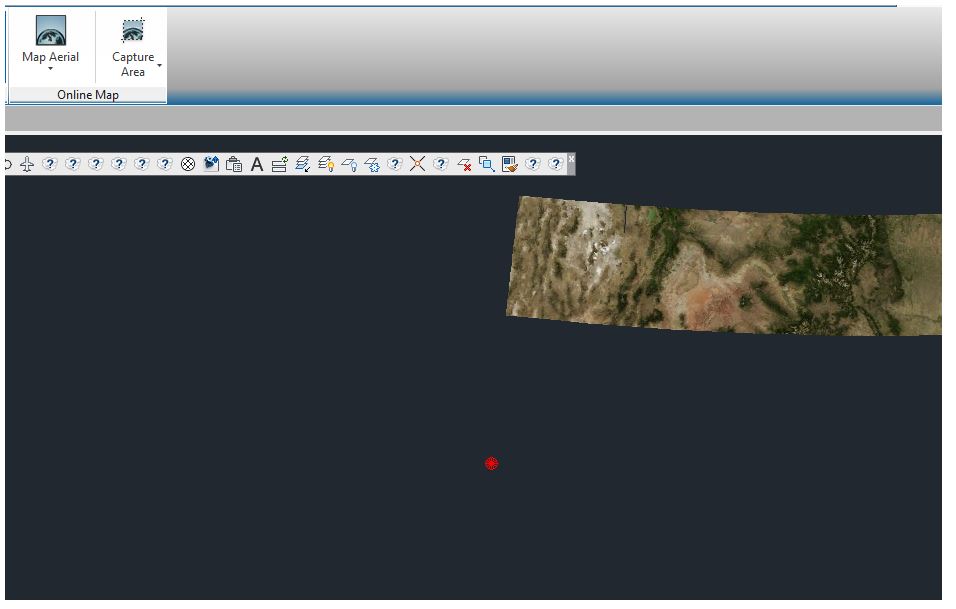Click the add new layer icon with green plus
This screenshot has height=609, width=956.
click(x=278, y=164)
